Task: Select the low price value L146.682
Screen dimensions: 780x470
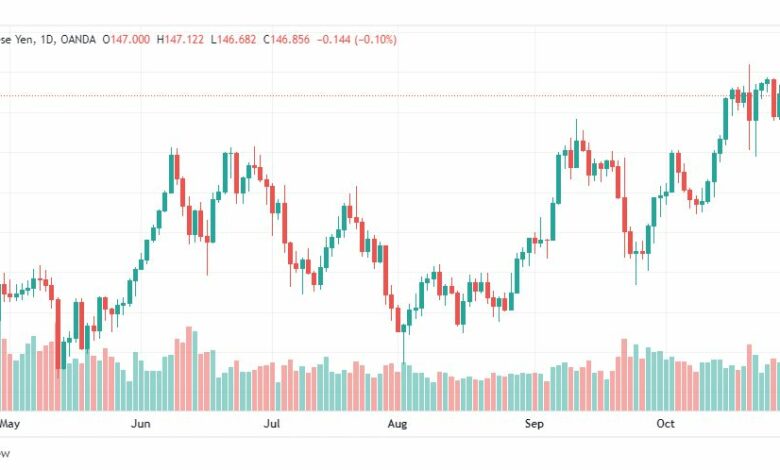Action: [233, 39]
